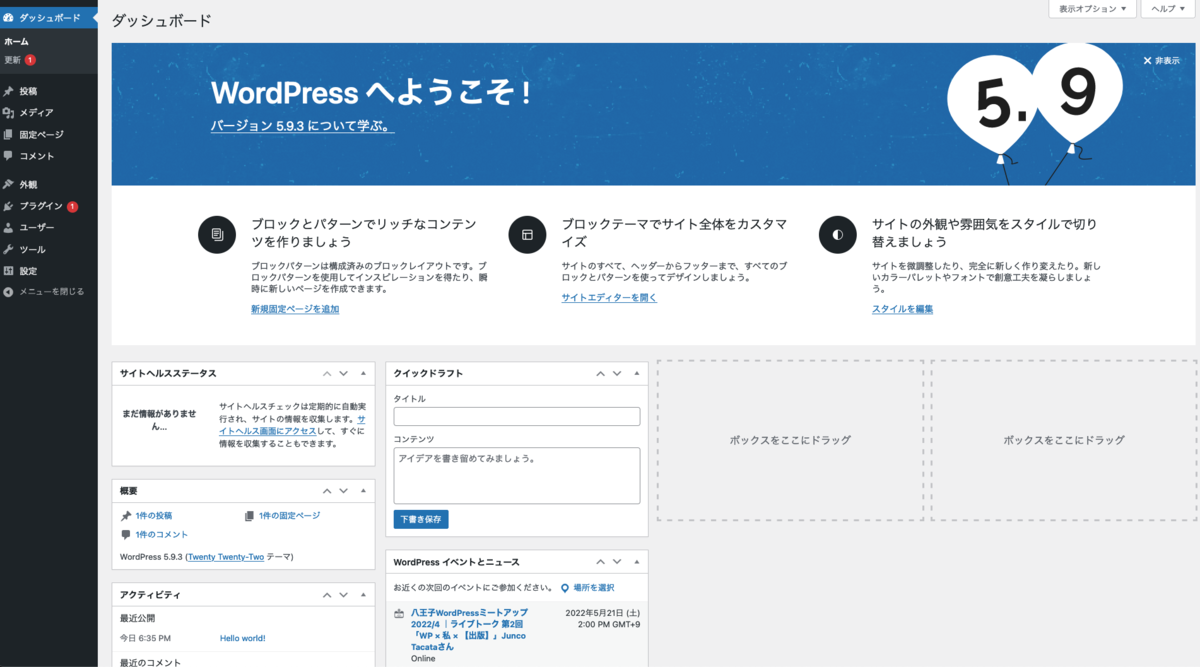
Task: Collapse WordPress イベントとニュース panel
Action: click(636, 562)
